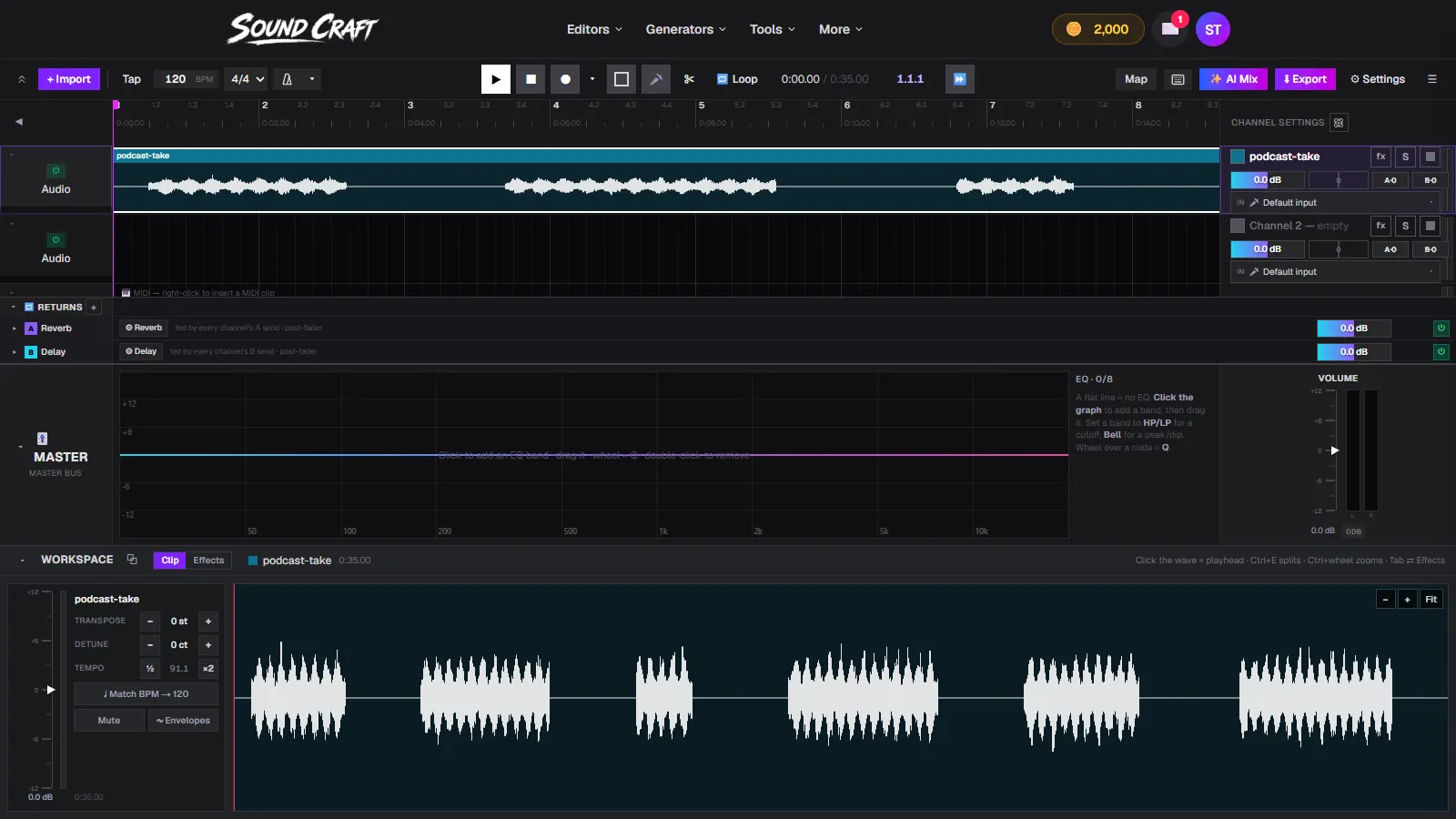
Task: Open fx for podcast-take channel
Action: (1380, 157)
